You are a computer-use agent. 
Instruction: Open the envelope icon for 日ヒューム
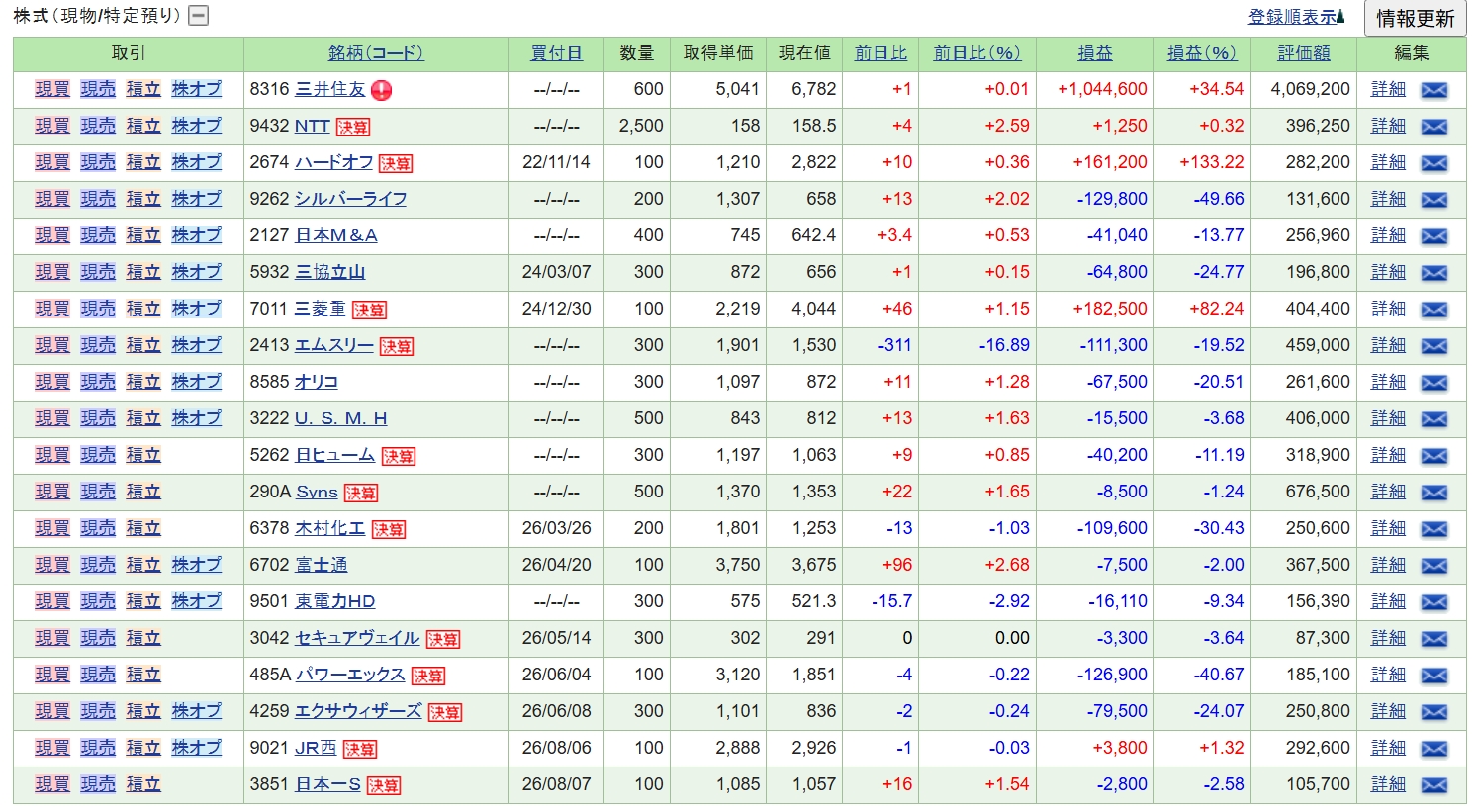[1433, 456]
